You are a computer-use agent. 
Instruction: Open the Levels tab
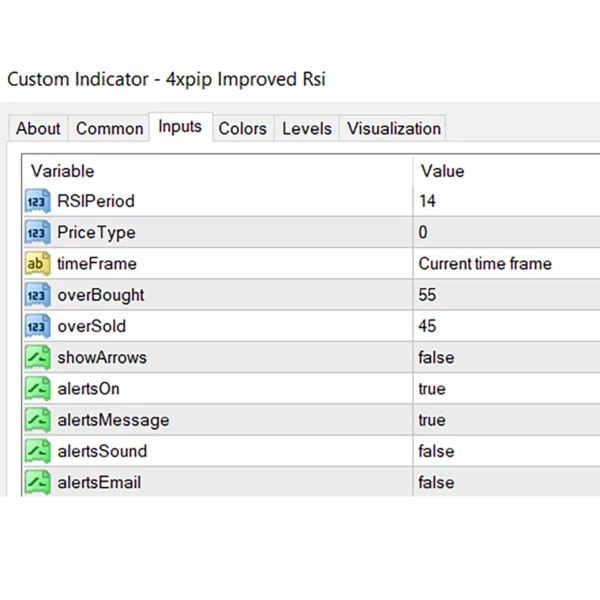306,128
